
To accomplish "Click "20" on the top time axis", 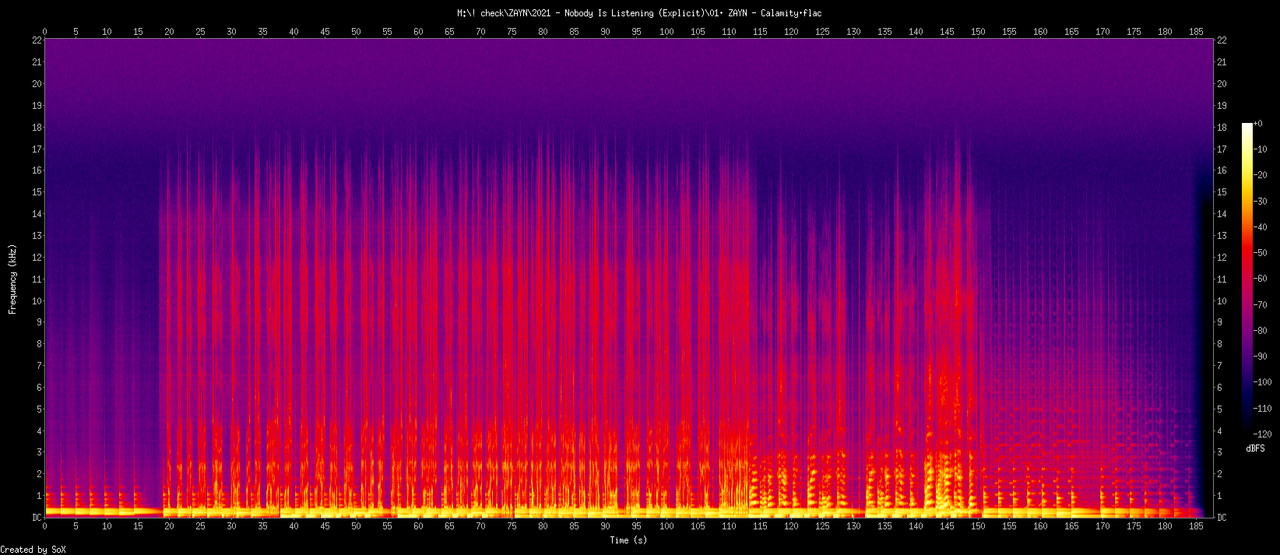I will pos(169,32).
